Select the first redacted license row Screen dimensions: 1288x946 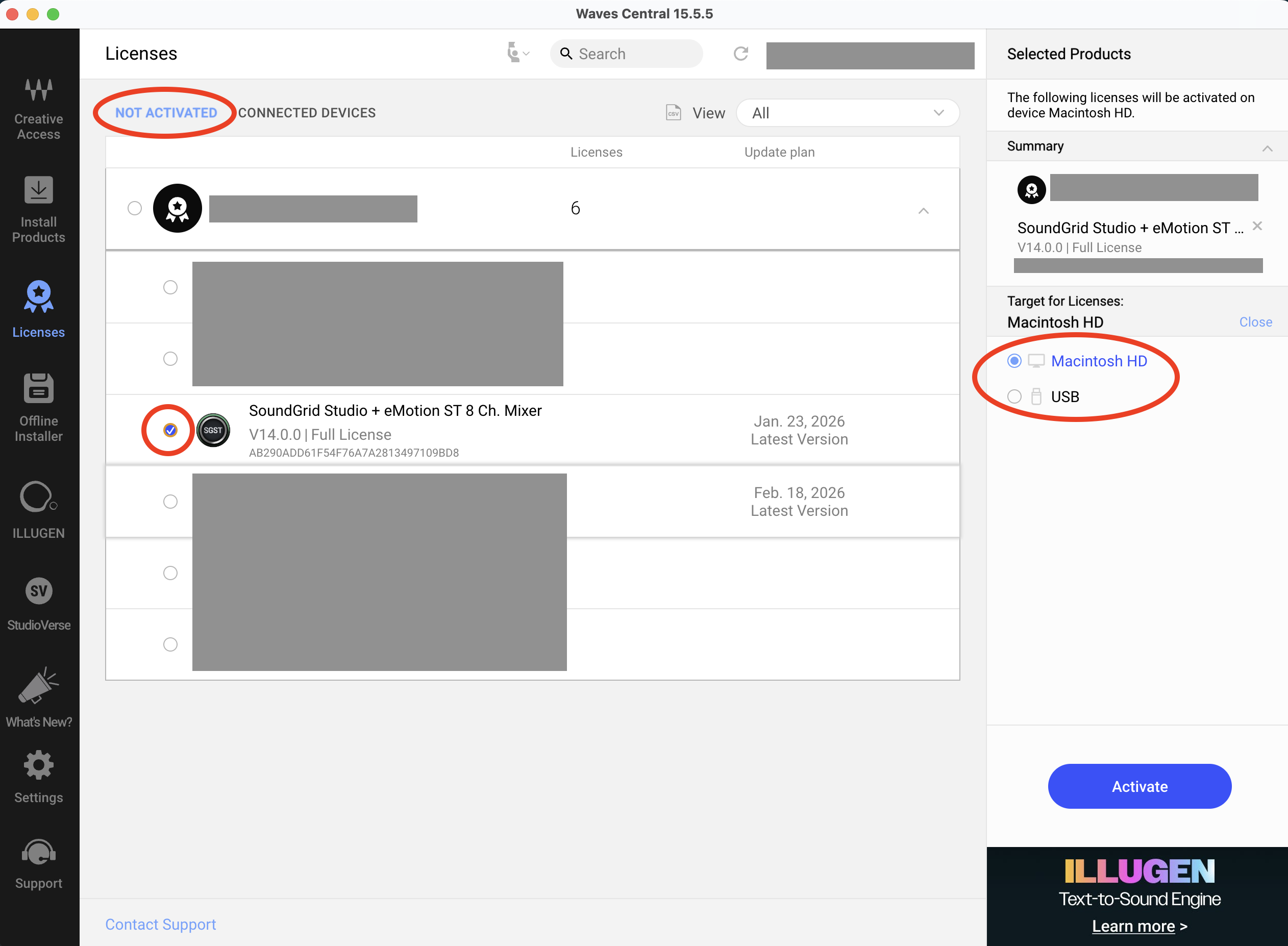[170, 287]
